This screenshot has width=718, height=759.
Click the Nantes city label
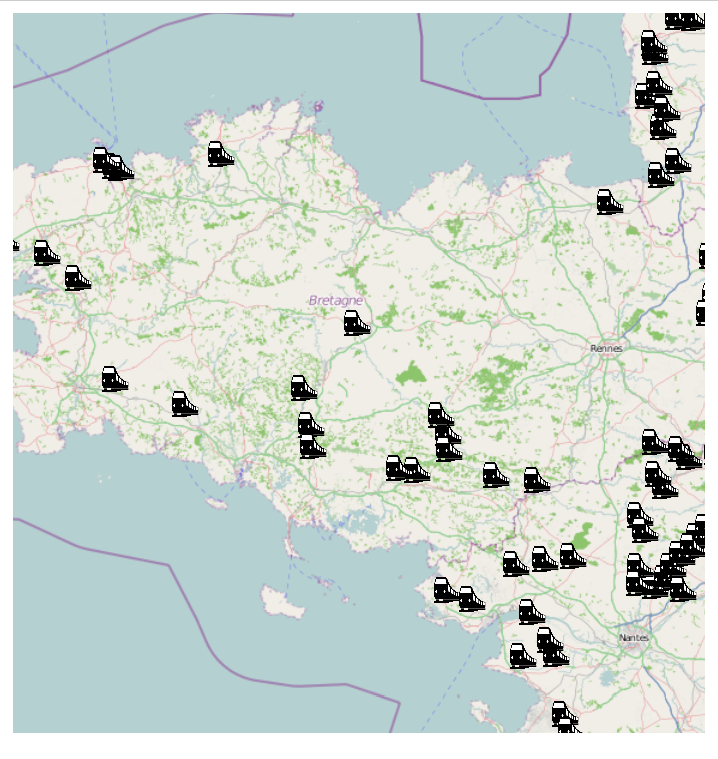pos(634,638)
